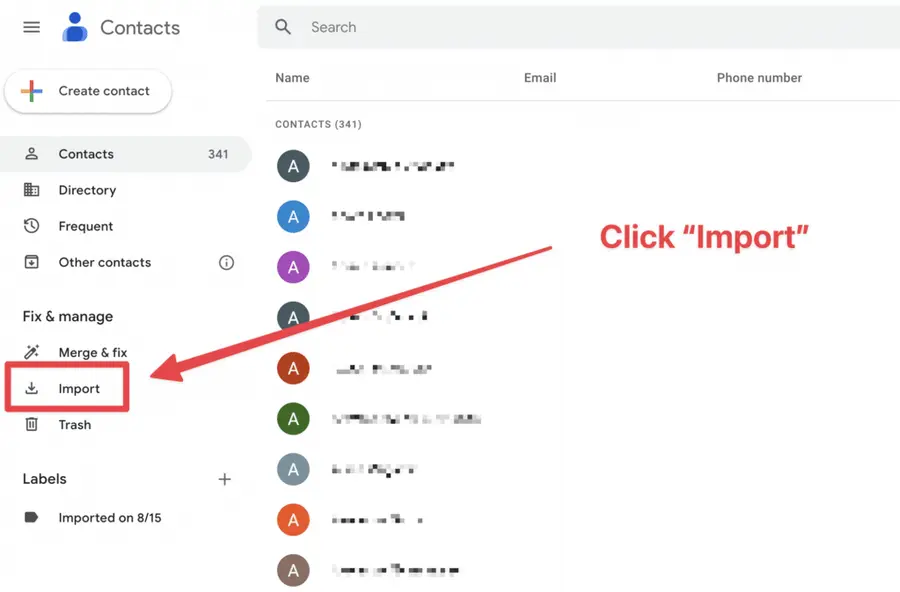
Task: Click the search magnifier icon
Action: pos(282,27)
